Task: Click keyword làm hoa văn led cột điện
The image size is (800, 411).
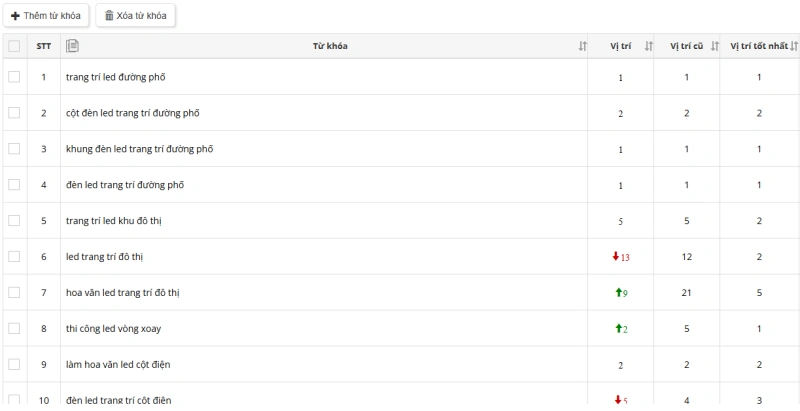Action: [118, 365]
